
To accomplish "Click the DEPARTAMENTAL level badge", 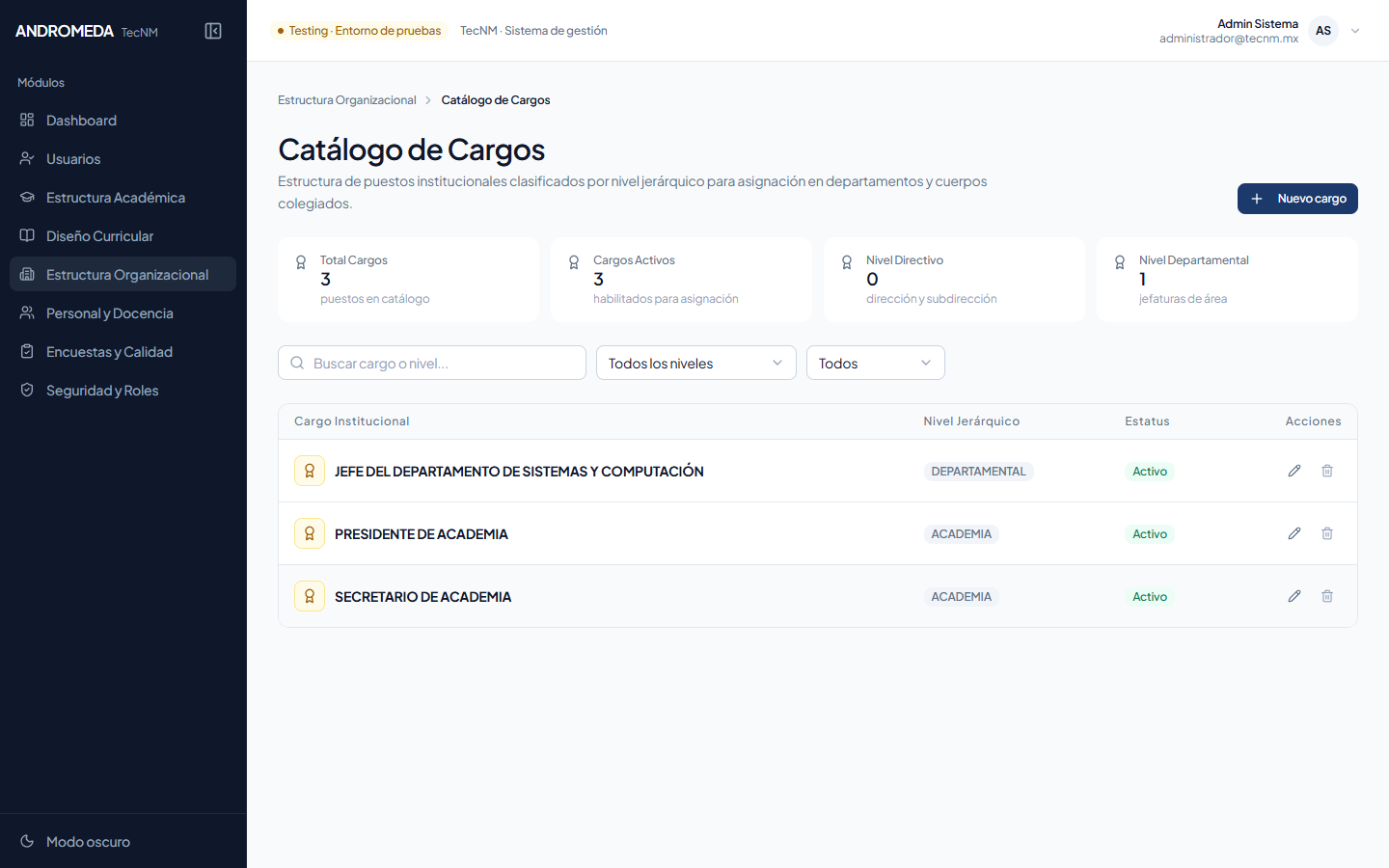I will [978, 472].
